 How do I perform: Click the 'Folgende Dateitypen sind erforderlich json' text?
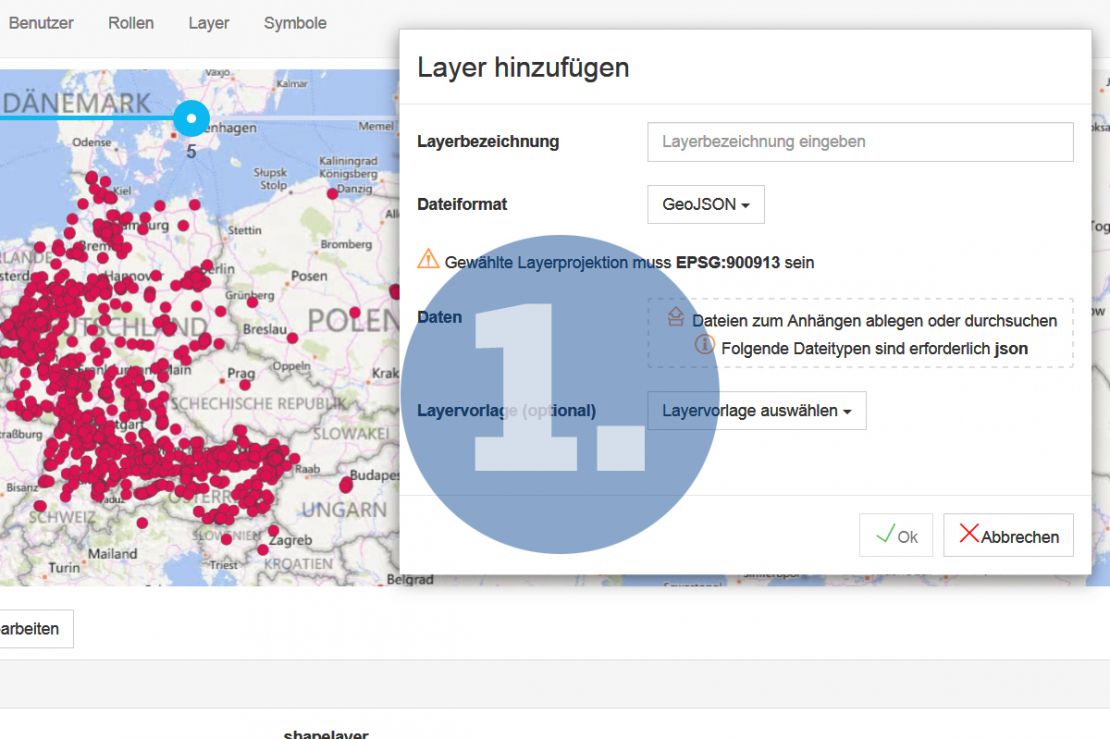pos(874,349)
